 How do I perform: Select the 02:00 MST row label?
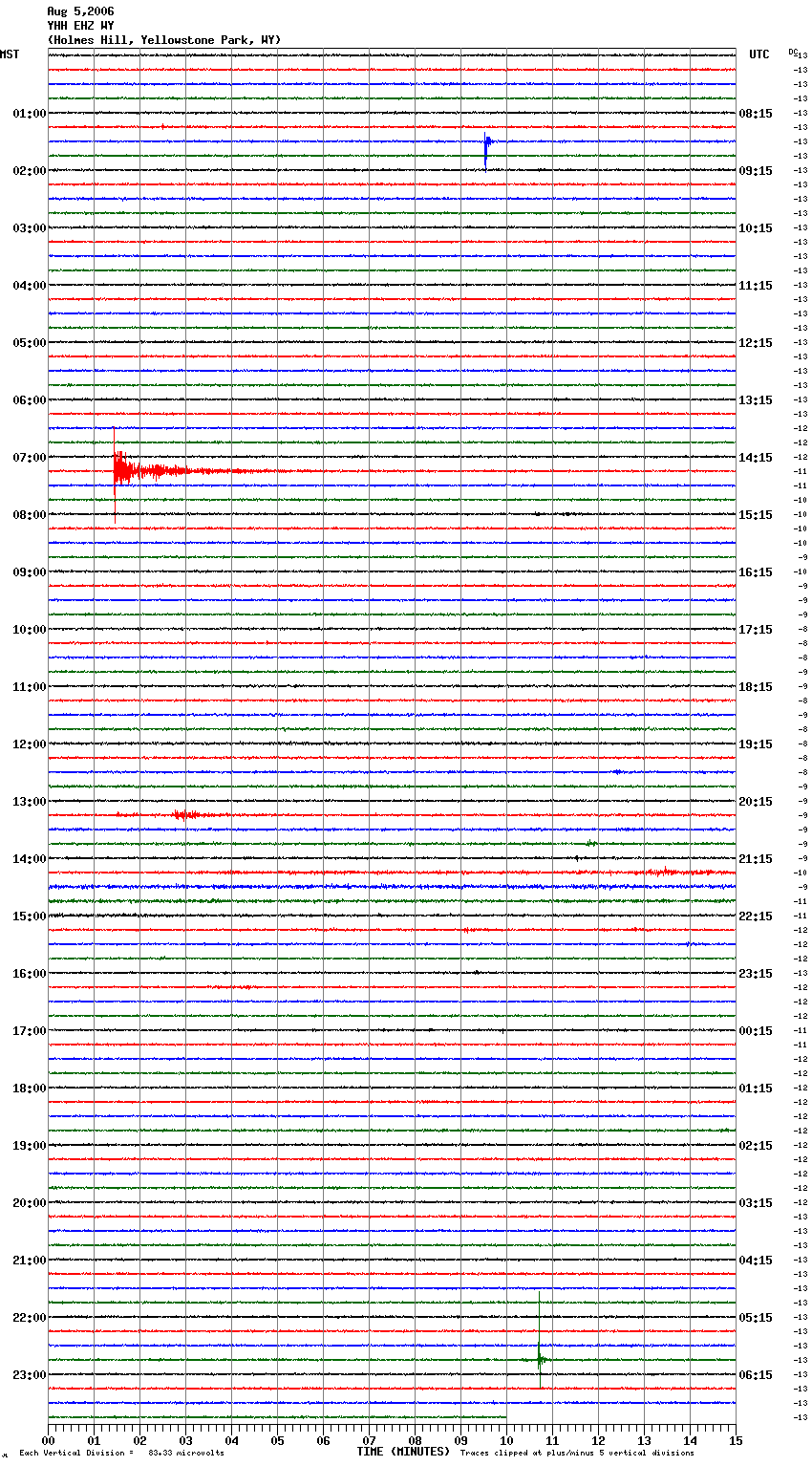click(30, 171)
